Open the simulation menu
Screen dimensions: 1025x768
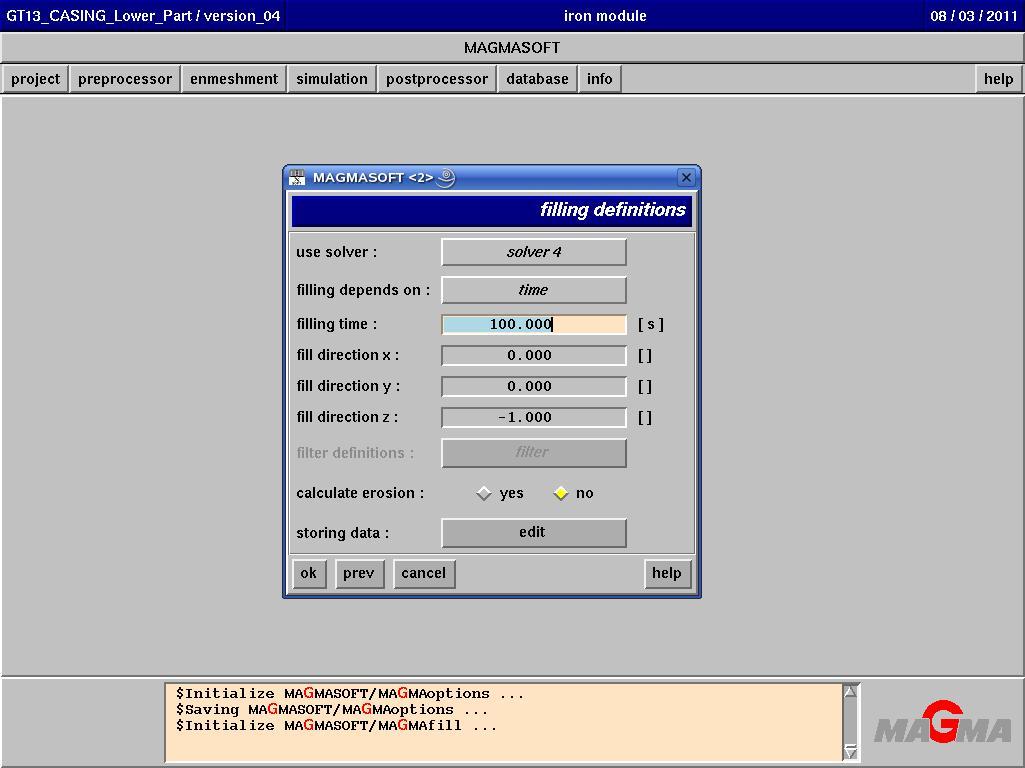pyautogui.click(x=332, y=79)
